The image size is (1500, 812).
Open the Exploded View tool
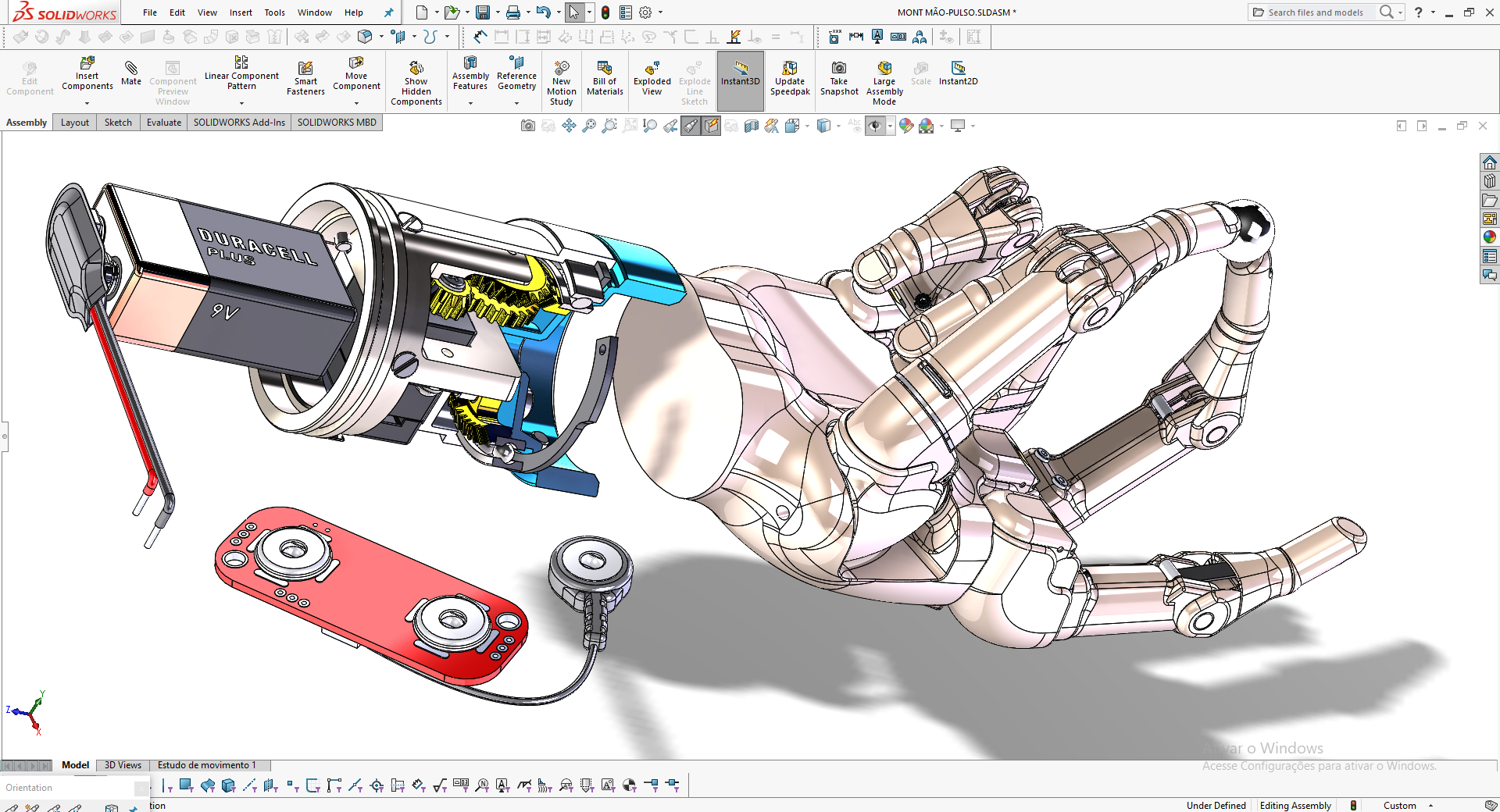tap(651, 80)
